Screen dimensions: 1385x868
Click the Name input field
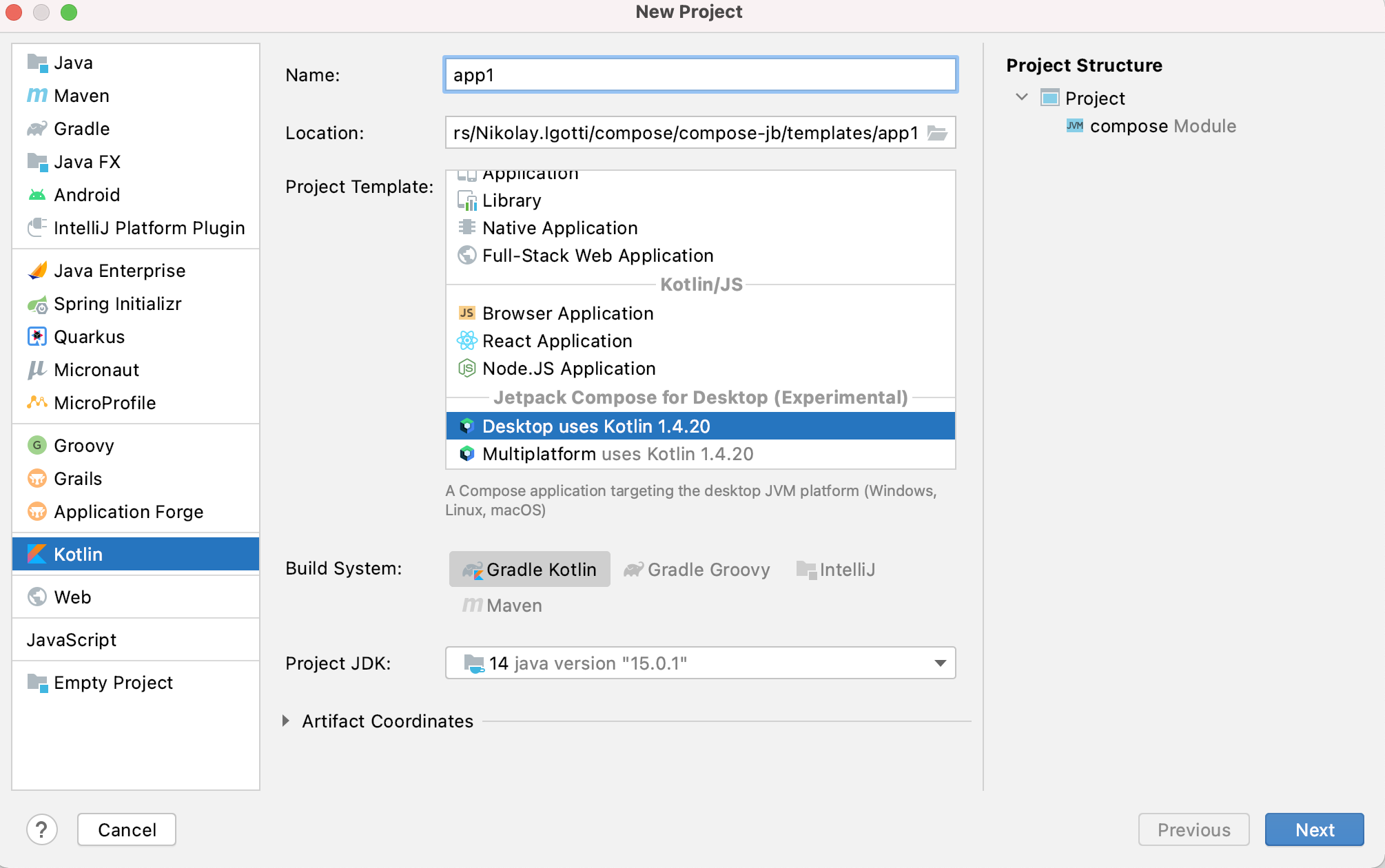[x=699, y=74]
